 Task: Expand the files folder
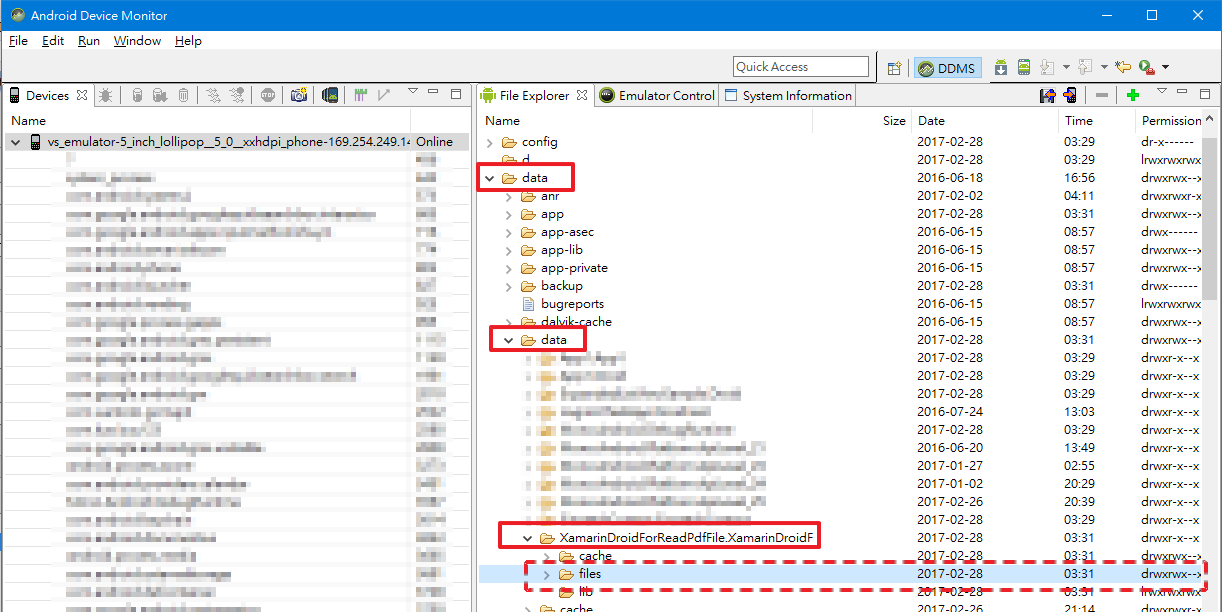(x=546, y=574)
